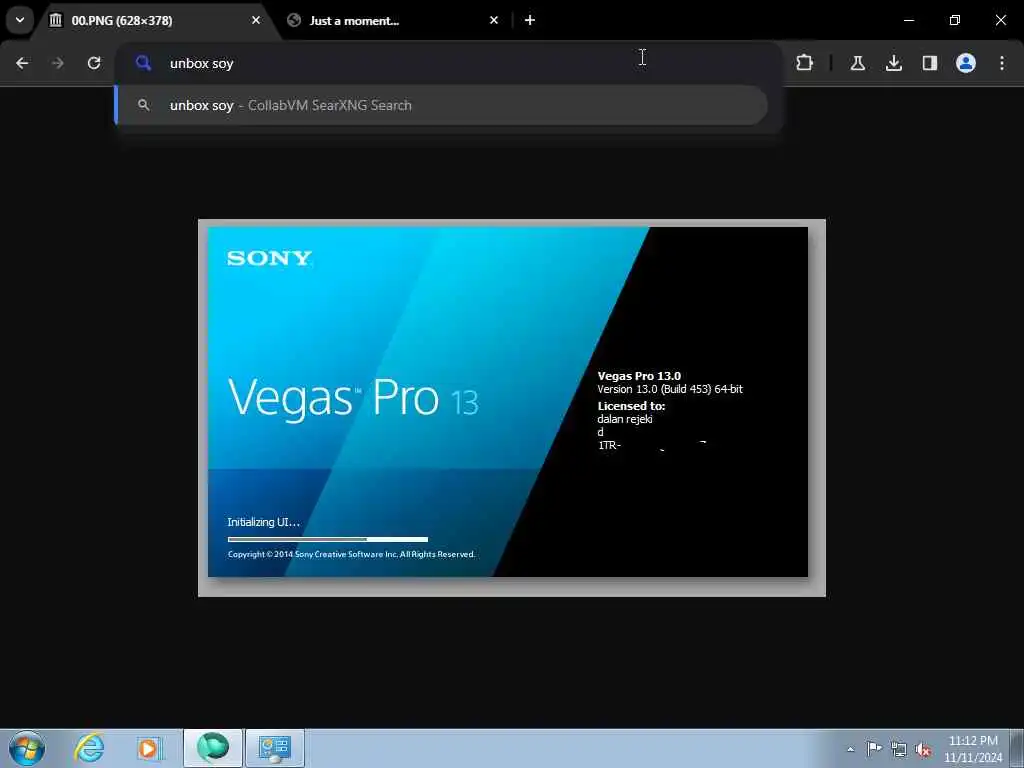Open the clock showing 11:12 PM
Screen dimensions: 1024x768
pyautogui.click(x=972, y=749)
